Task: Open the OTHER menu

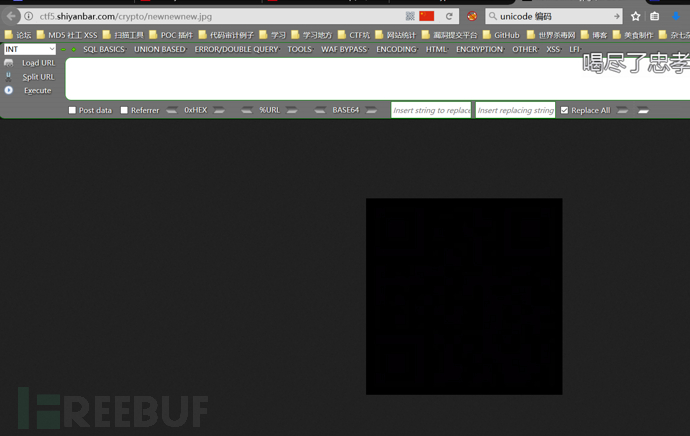Action: (x=525, y=49)
